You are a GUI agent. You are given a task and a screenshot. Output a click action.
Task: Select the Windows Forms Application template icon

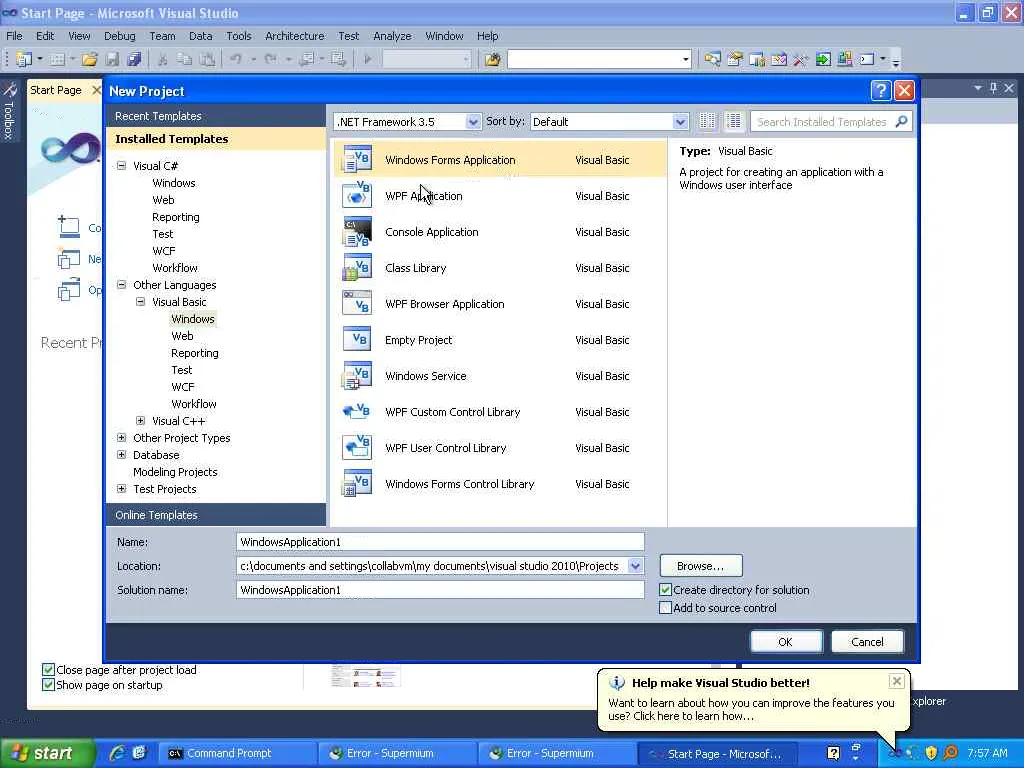click(357, 159)
